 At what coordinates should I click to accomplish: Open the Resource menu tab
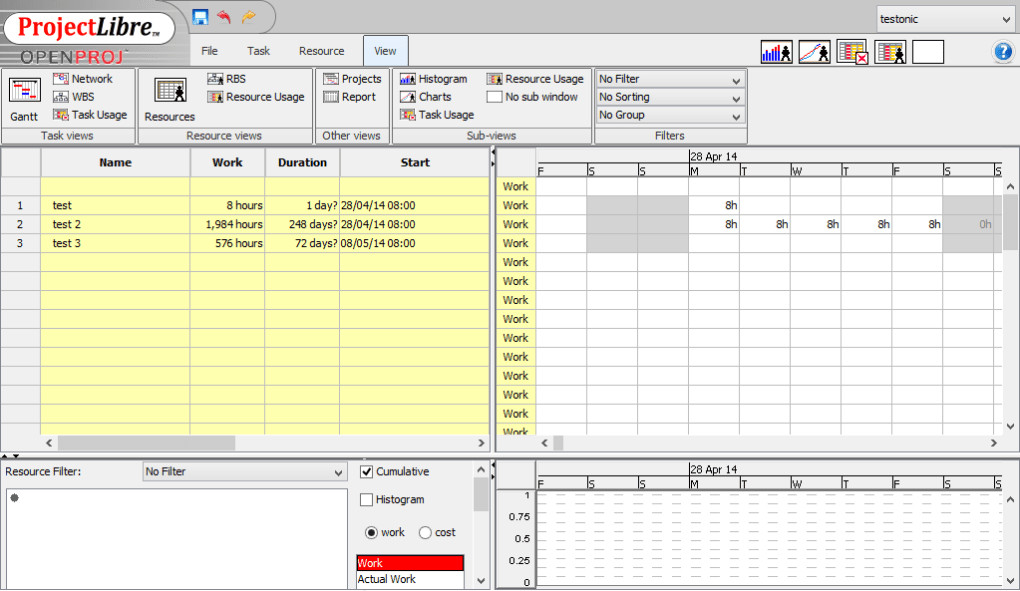coord(321,51)
